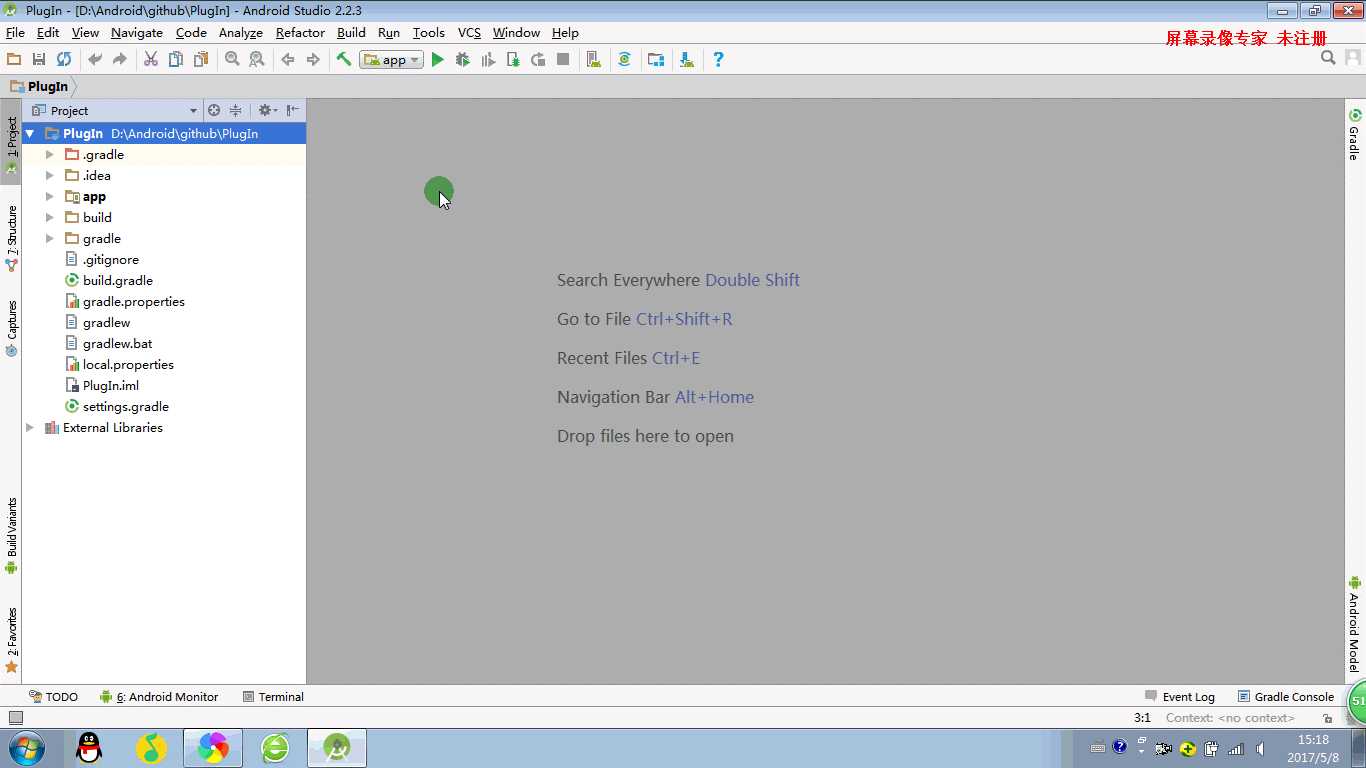Click the Redo arrow icon
This screenshot has height=768, width=1366.
[120, 59]
